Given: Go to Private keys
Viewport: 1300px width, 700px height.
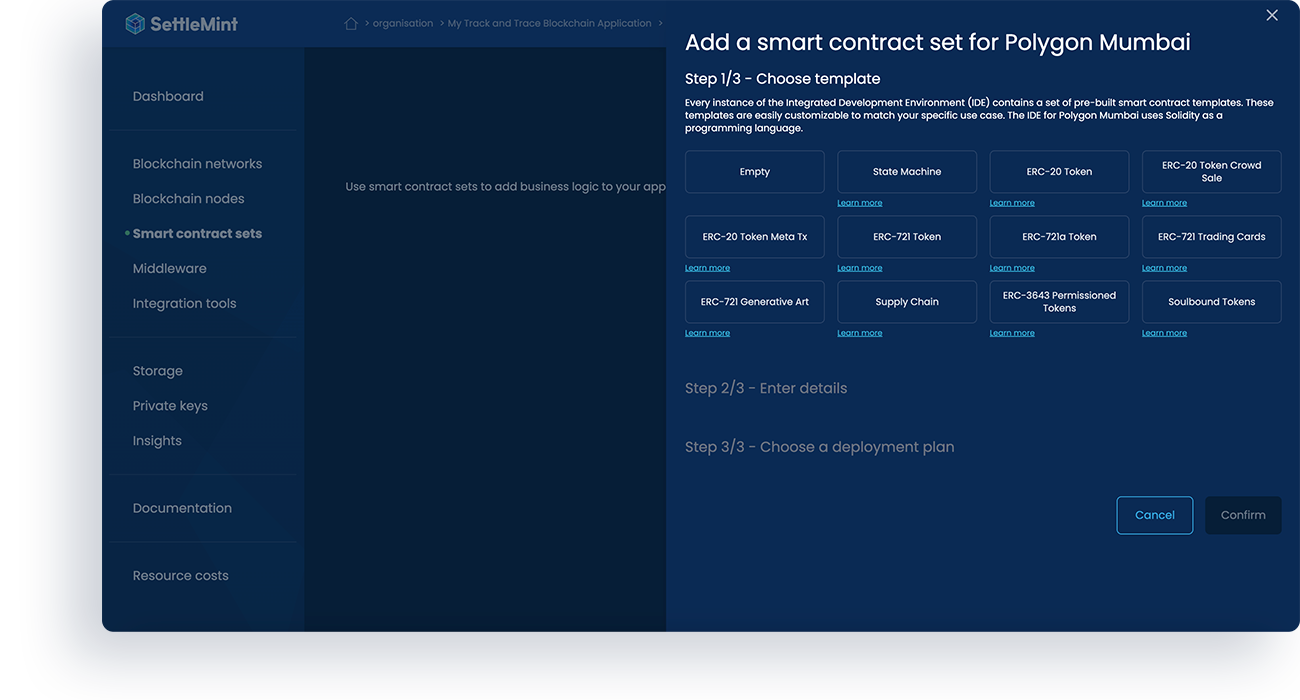Looking at the screenshot, I should click(170, 405).
